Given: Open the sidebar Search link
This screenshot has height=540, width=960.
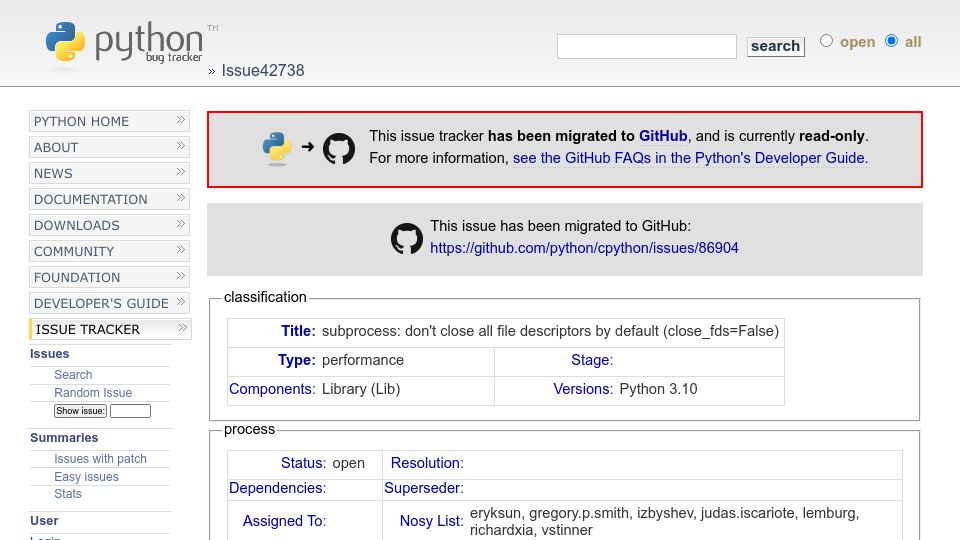Looking at the screenshot, I should (x=73, y=375).
